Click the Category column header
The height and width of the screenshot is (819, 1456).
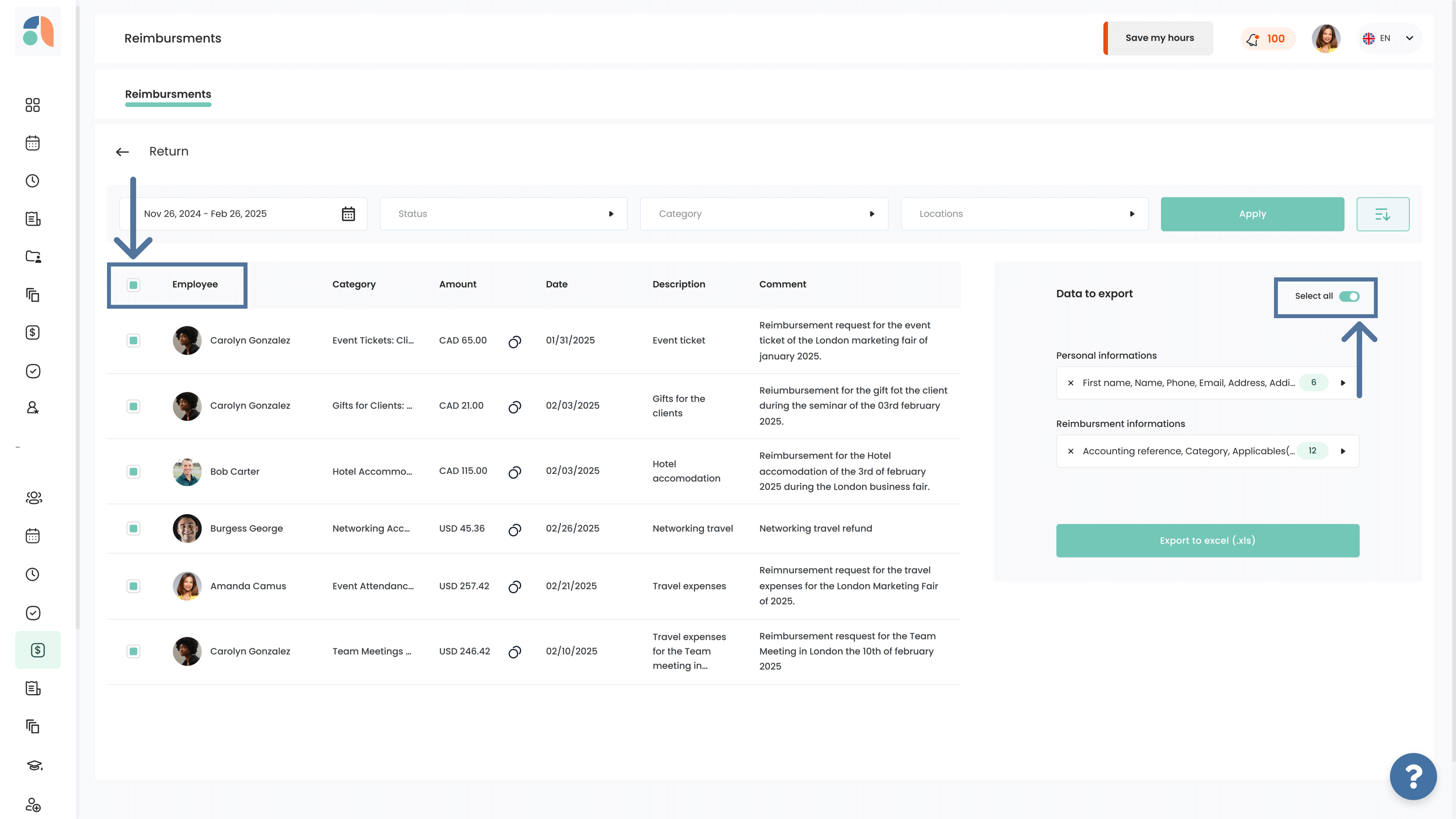(354, 284)
